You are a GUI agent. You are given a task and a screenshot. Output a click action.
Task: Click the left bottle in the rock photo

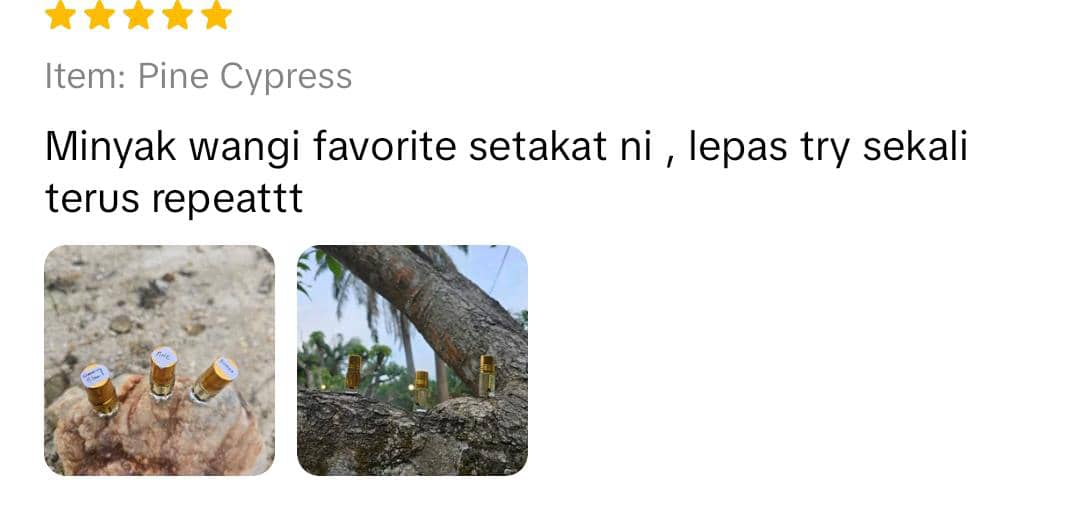pyautogui.click(x=99, y=390)
